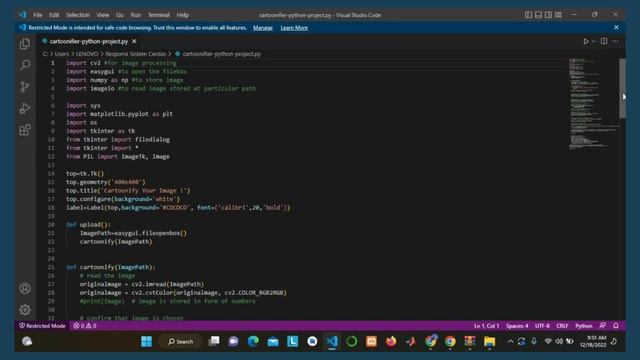Open the Source Control view
The height and width of the screenshot is (360, 640).
25,87
